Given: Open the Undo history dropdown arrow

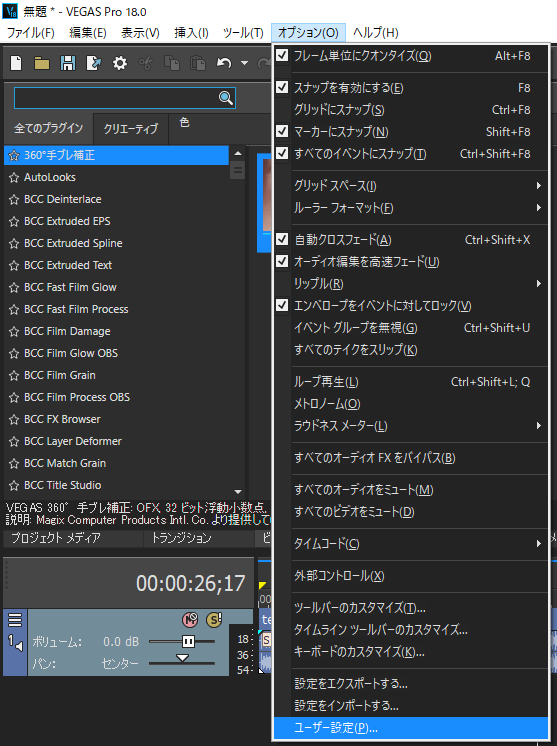Looking at the screenshot, I should pyautogui.click(x=244, y=63).
